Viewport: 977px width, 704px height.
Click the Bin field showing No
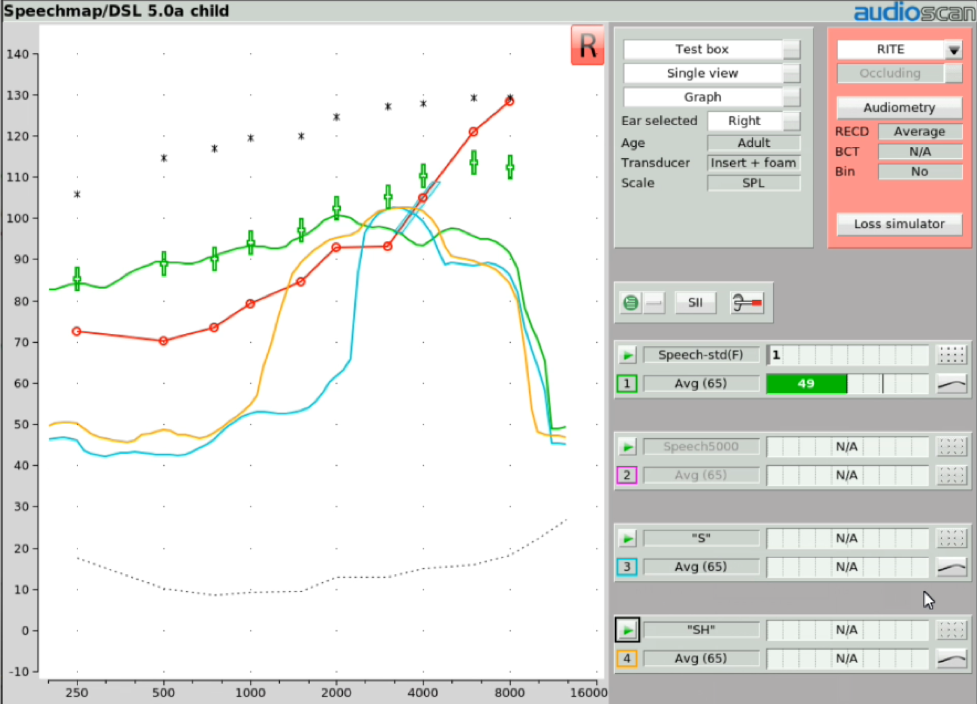point(920,172)
